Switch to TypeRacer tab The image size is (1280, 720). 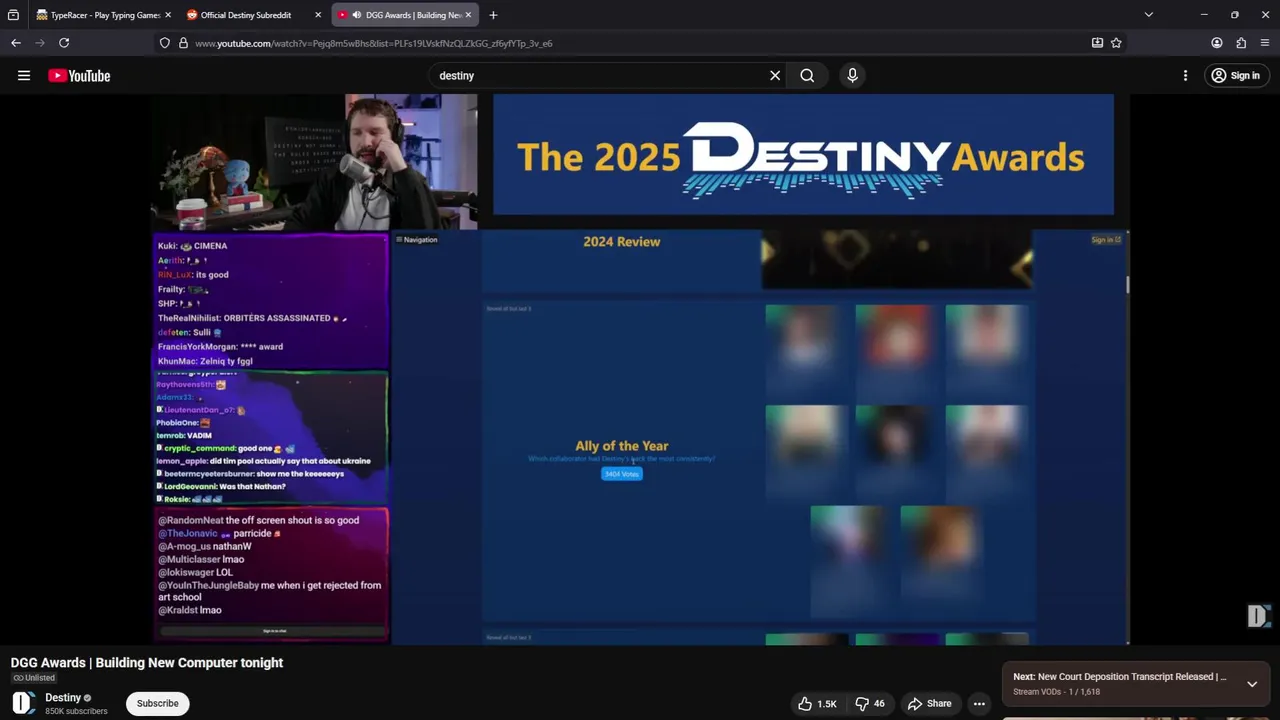pos(102,15)
